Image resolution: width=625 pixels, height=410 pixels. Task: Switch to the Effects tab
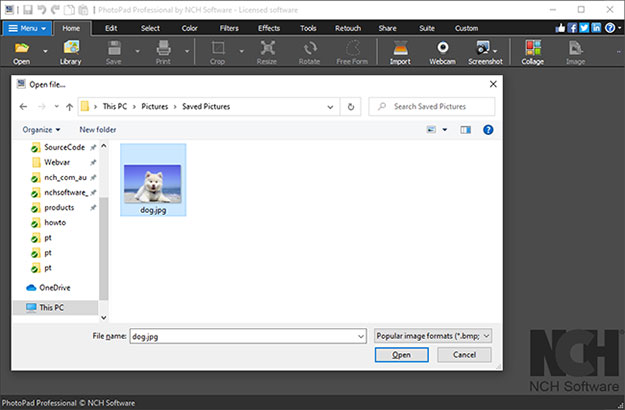(269, 28)
